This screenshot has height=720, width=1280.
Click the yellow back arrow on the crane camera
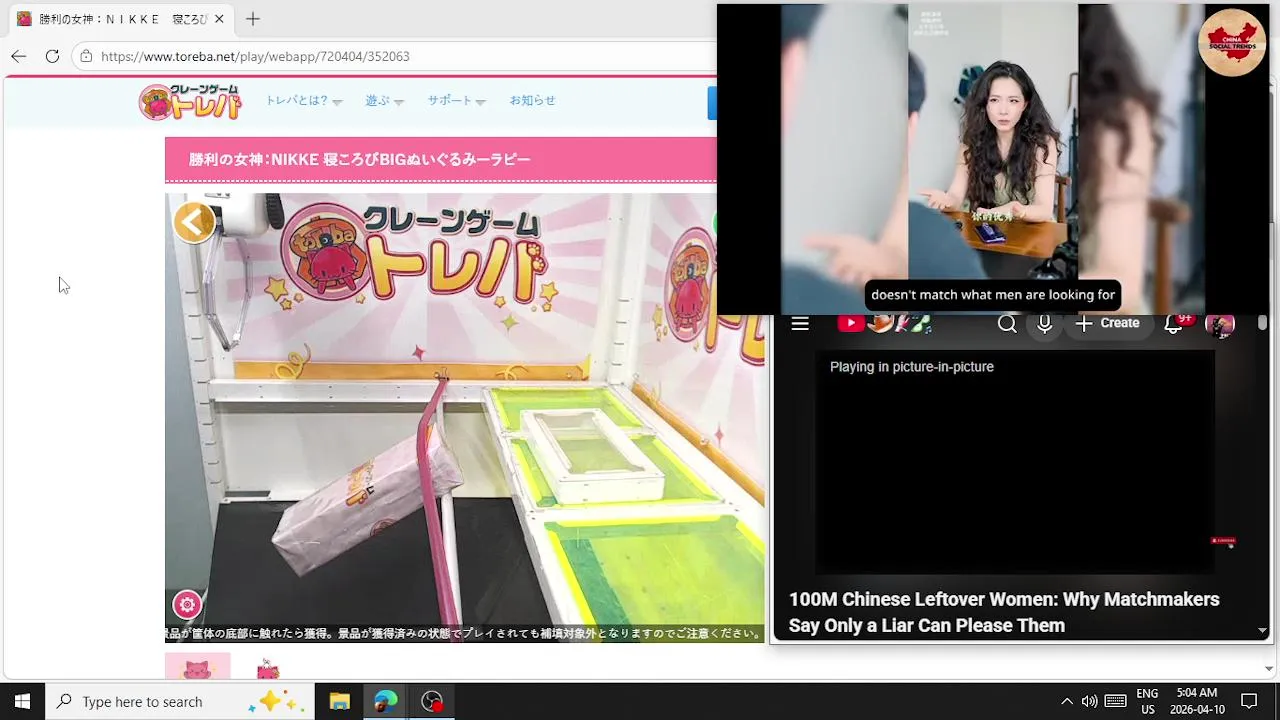194,222
